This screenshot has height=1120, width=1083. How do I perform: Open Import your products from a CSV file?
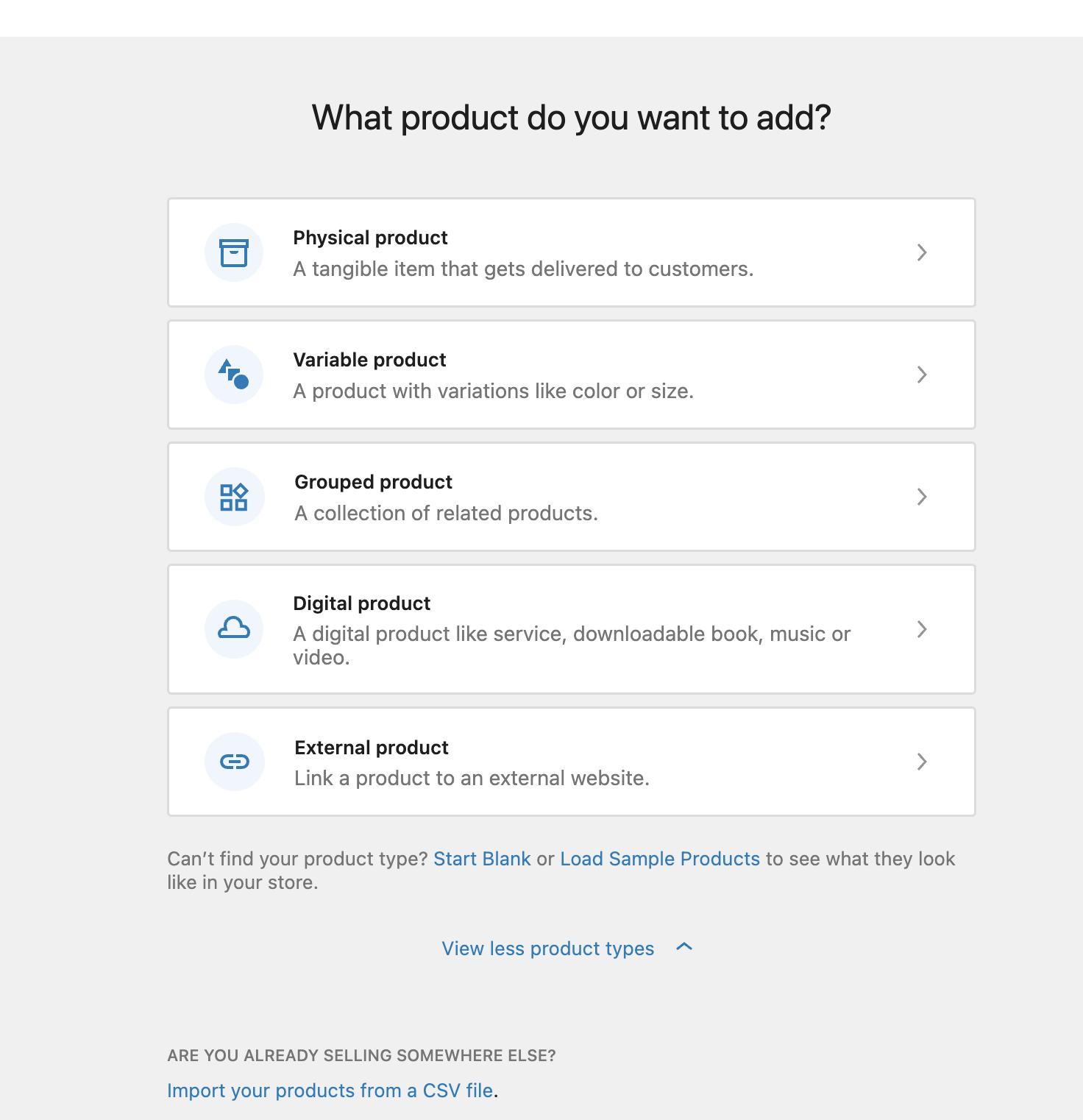pos(330,1090)
